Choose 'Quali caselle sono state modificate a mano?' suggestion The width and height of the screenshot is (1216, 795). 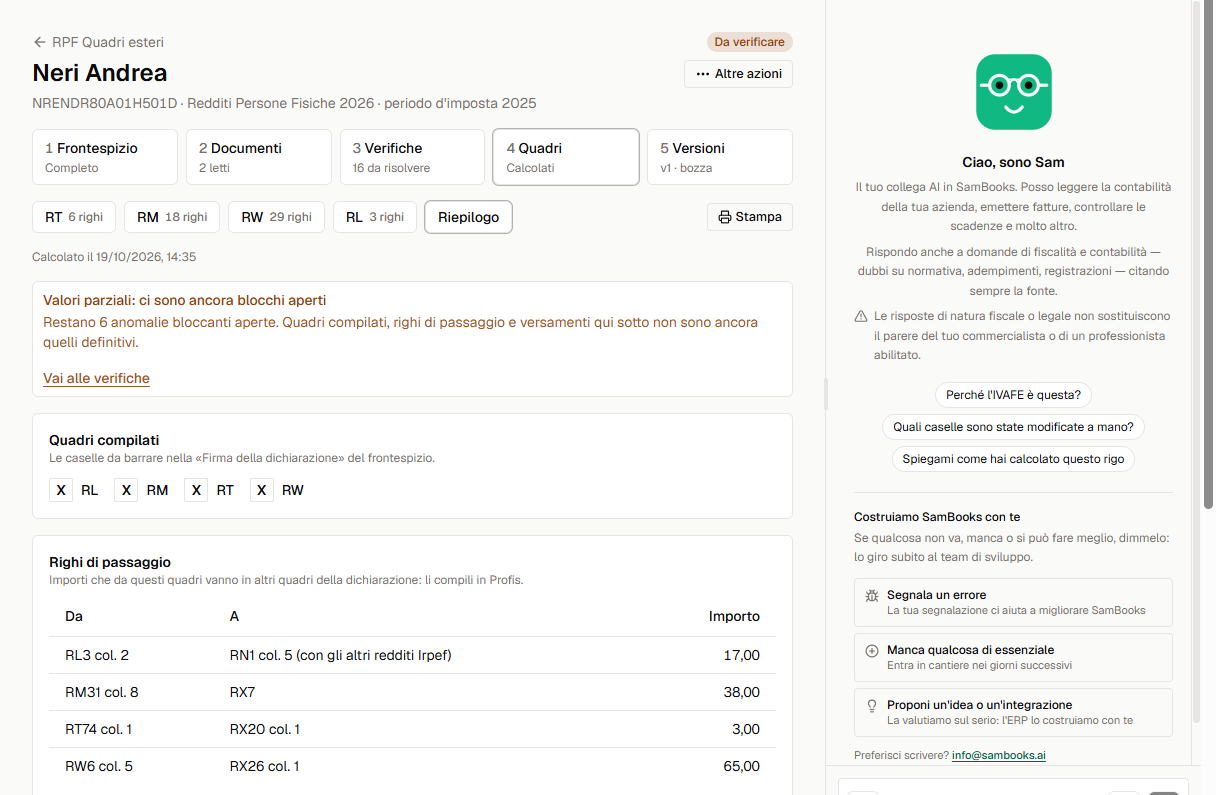pos(1013,427)
